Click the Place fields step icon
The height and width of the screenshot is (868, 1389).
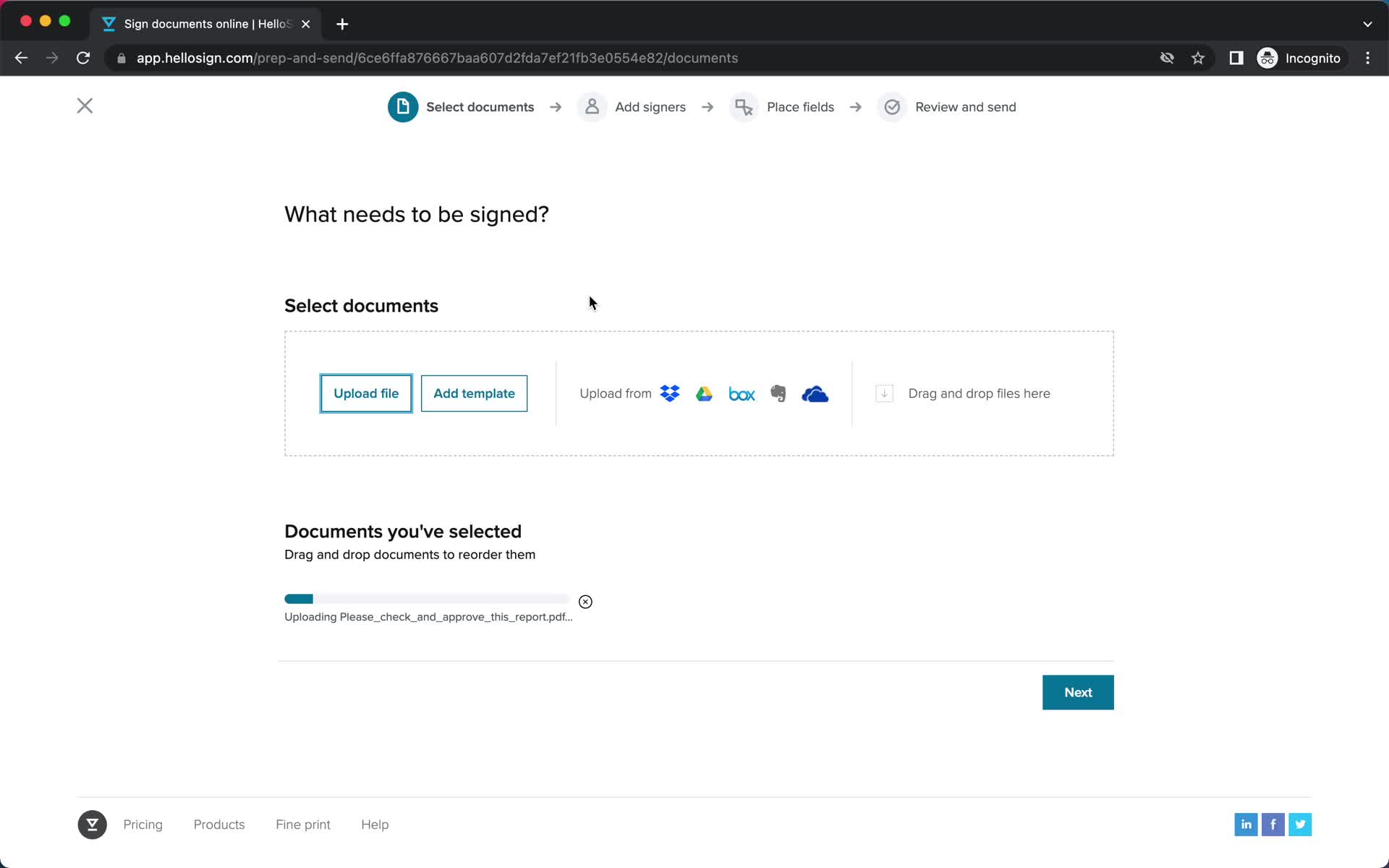pos(745,107)
